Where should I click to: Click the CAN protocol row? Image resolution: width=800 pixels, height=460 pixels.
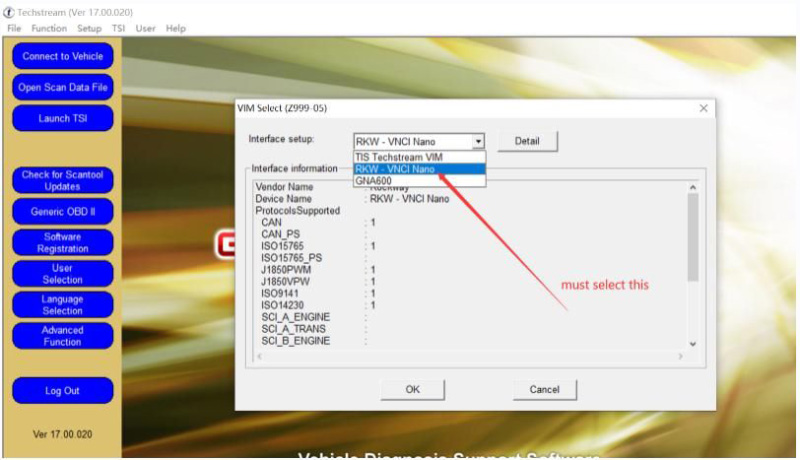click(x=318, y=222)
